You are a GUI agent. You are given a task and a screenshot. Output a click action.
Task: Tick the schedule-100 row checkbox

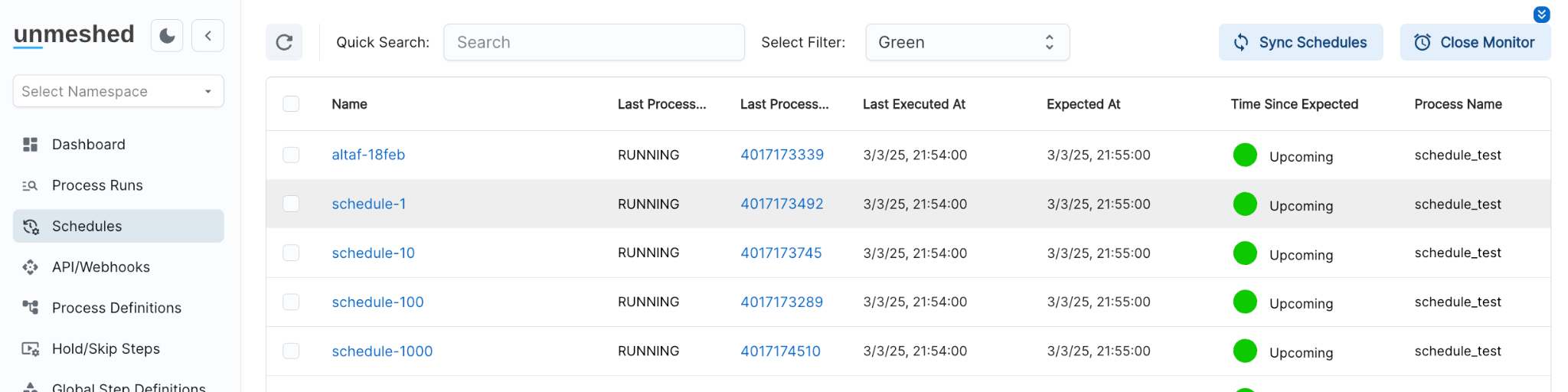click(291, 302)
